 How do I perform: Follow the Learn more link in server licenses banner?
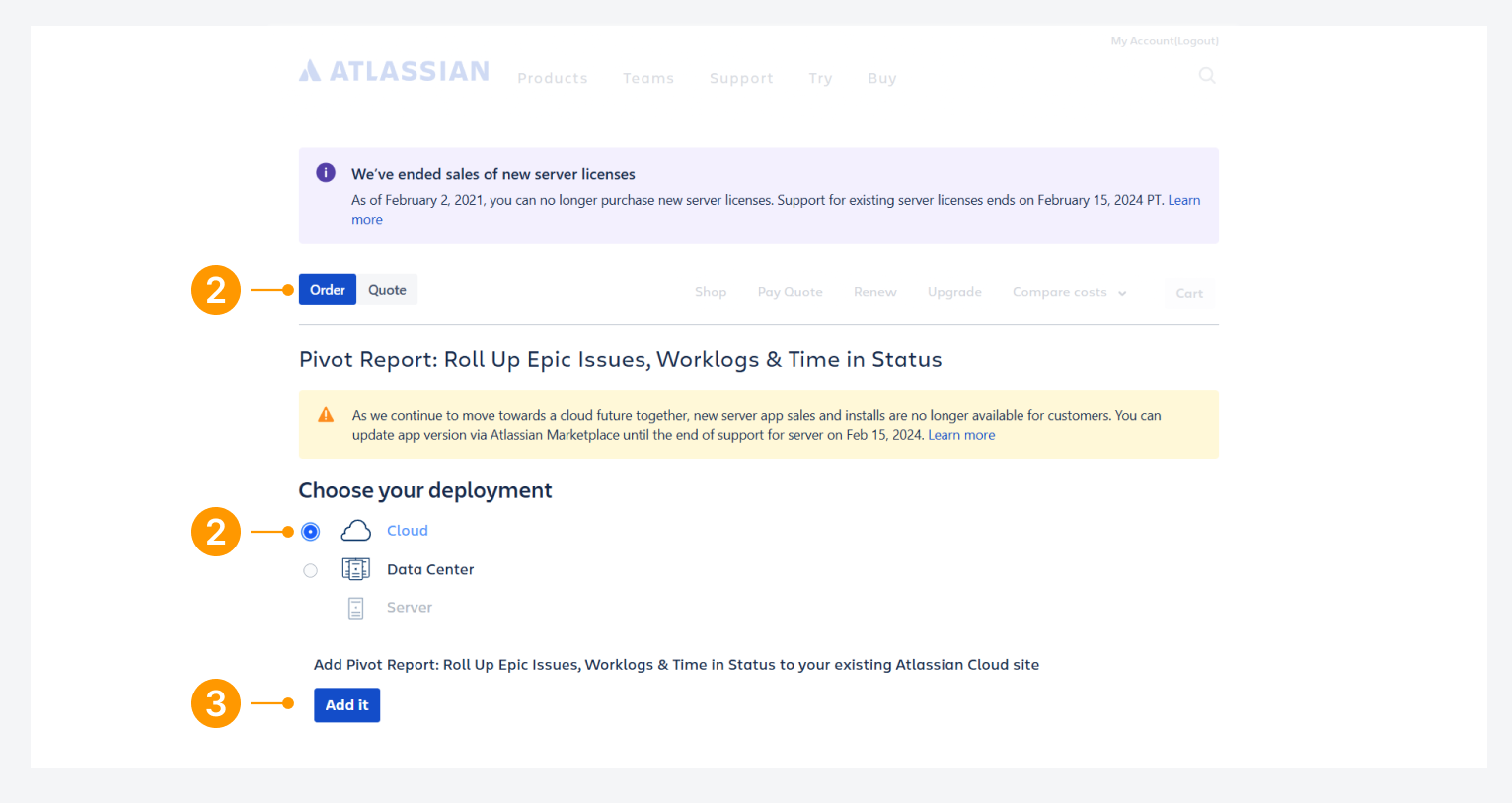[1184, 200]
